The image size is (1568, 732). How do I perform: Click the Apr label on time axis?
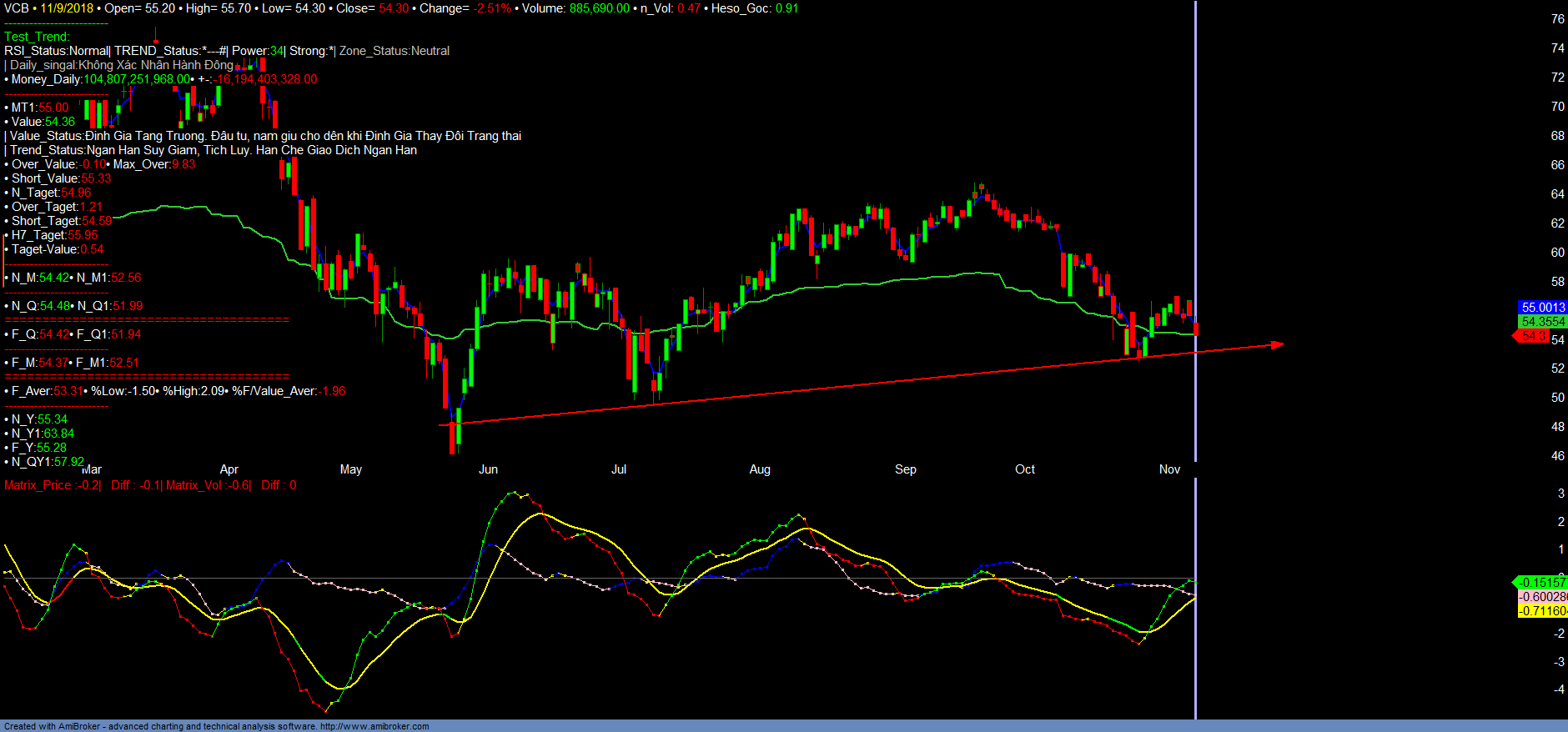point(229,469)
